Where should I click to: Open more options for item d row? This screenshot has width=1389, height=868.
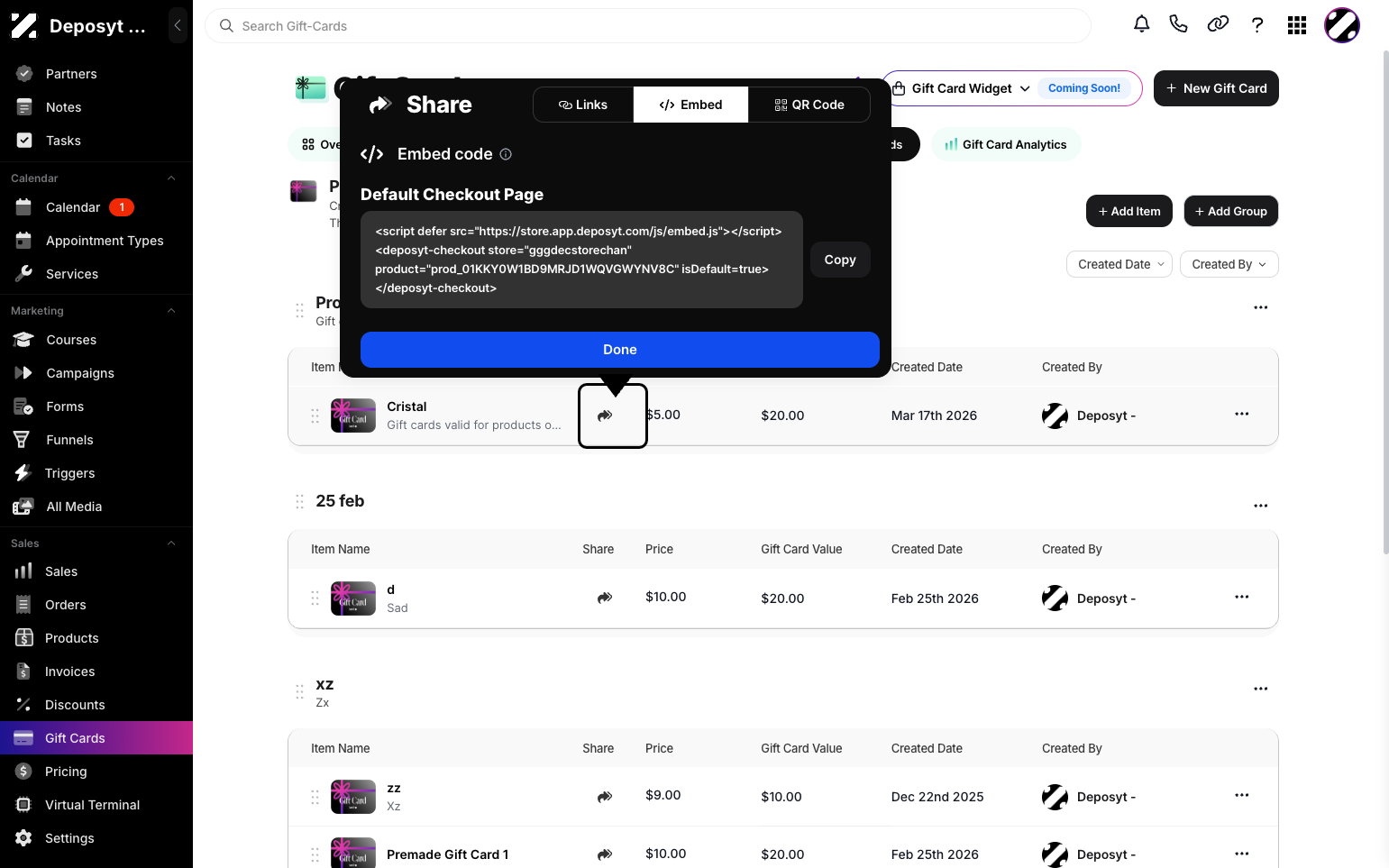click(1242, 597)
